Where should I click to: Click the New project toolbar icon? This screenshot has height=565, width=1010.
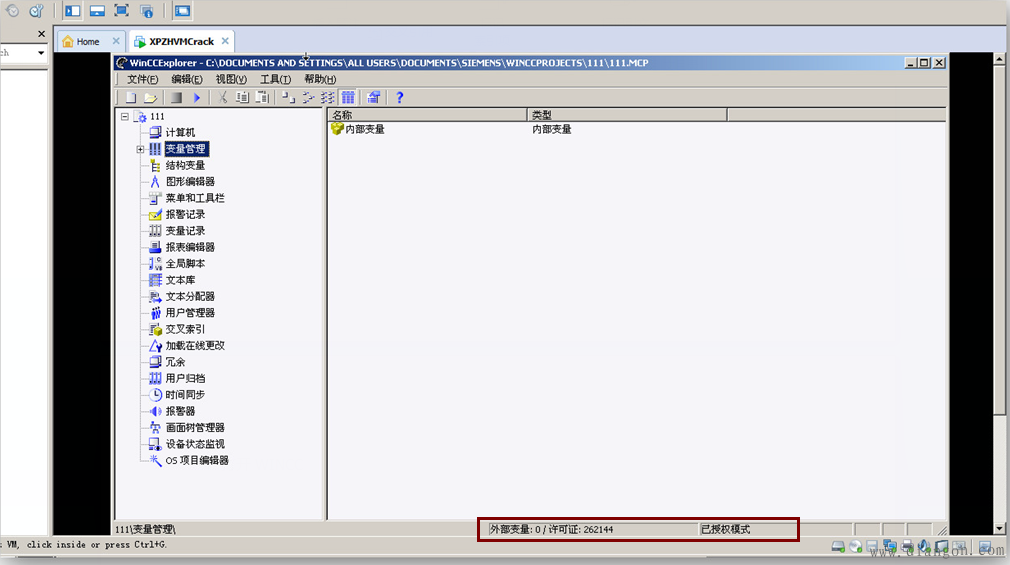(x=131, y=98)
